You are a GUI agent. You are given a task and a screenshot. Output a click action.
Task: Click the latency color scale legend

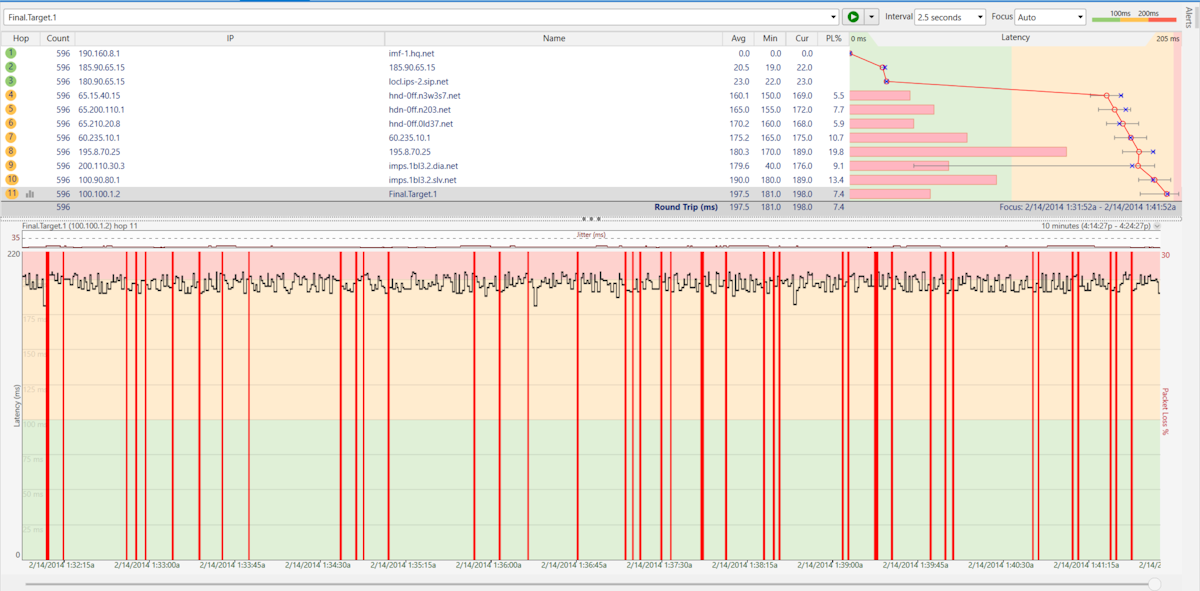(x=1135, y=17)
